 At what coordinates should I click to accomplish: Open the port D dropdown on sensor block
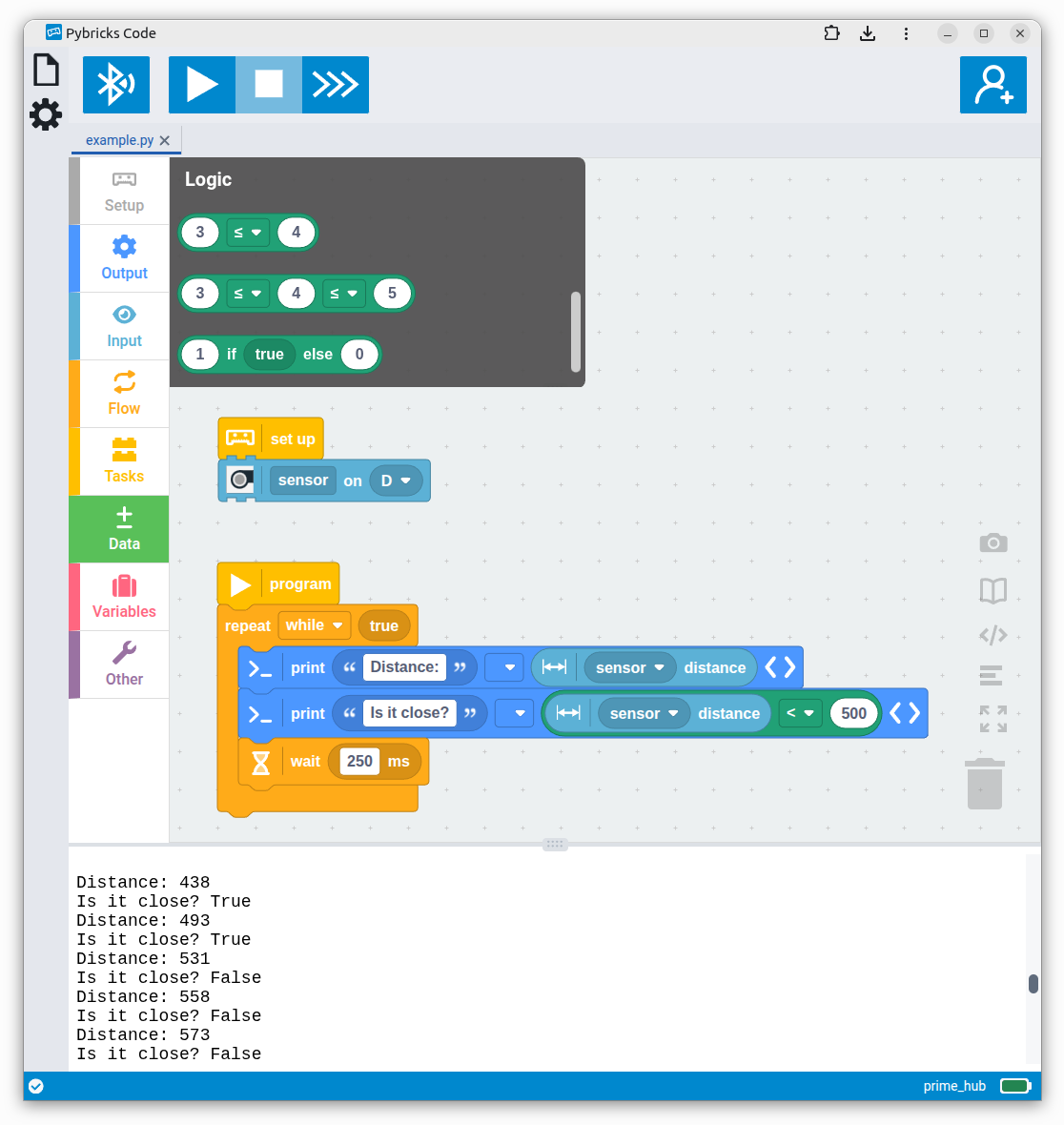[396, 481]
